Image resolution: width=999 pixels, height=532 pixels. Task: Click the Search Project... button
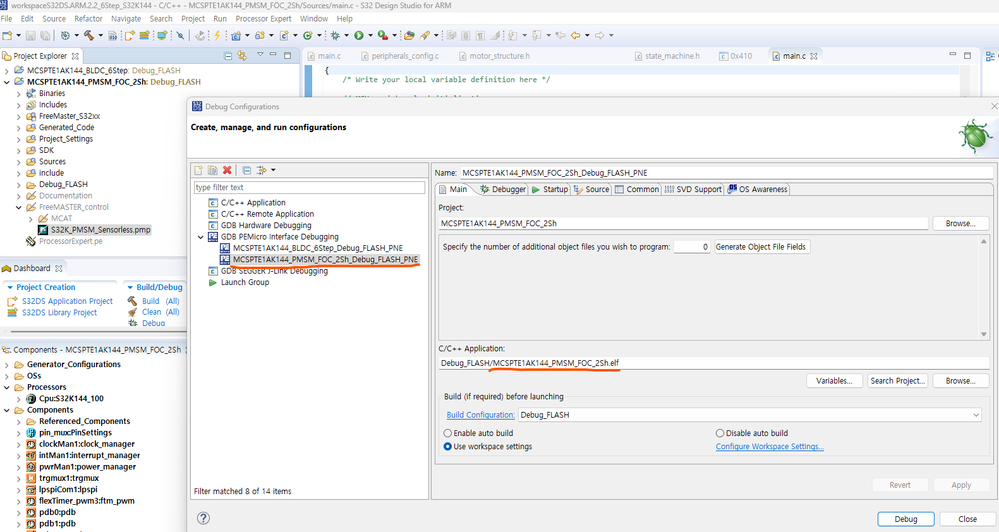pyautogui.click(x=897, y=381)
